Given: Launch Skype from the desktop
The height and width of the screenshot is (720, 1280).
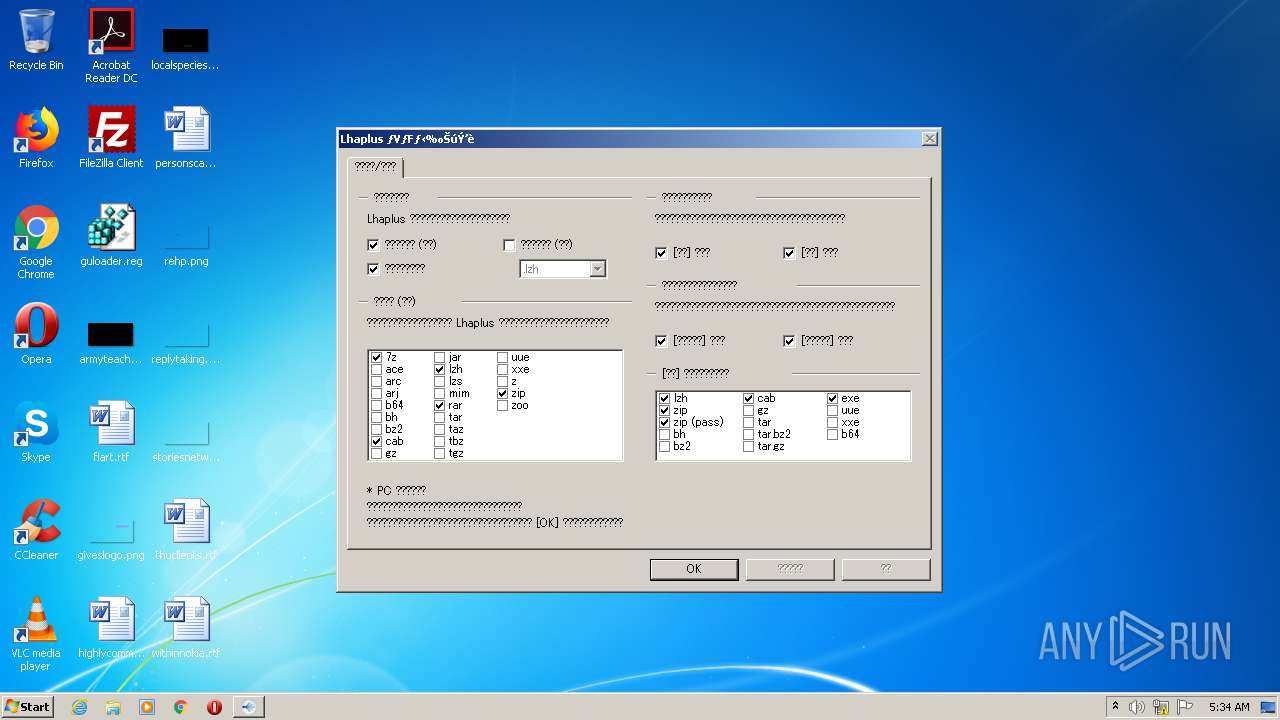Looking at the screenshot, I should click(36, 432).
